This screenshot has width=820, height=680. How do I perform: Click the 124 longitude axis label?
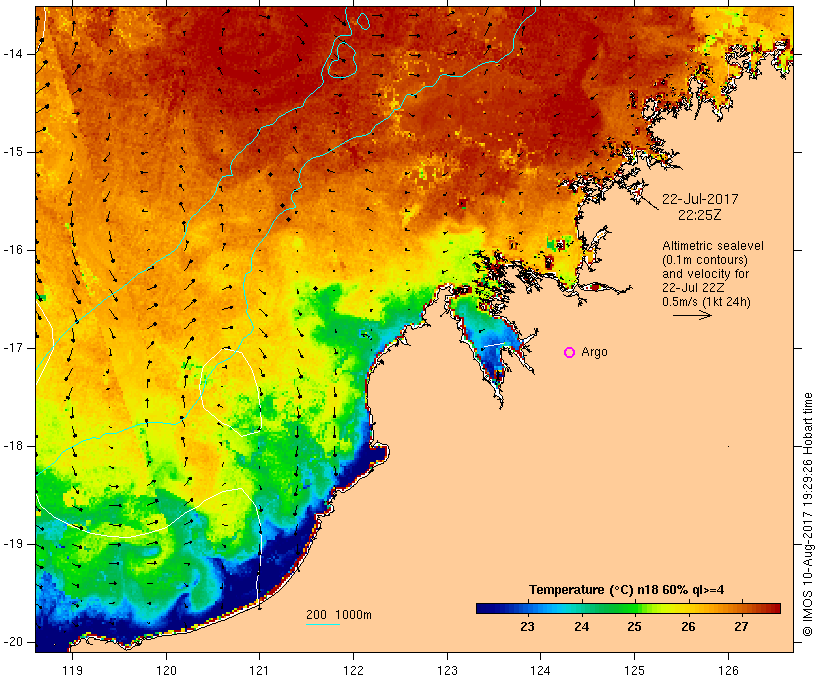point(540,670)
